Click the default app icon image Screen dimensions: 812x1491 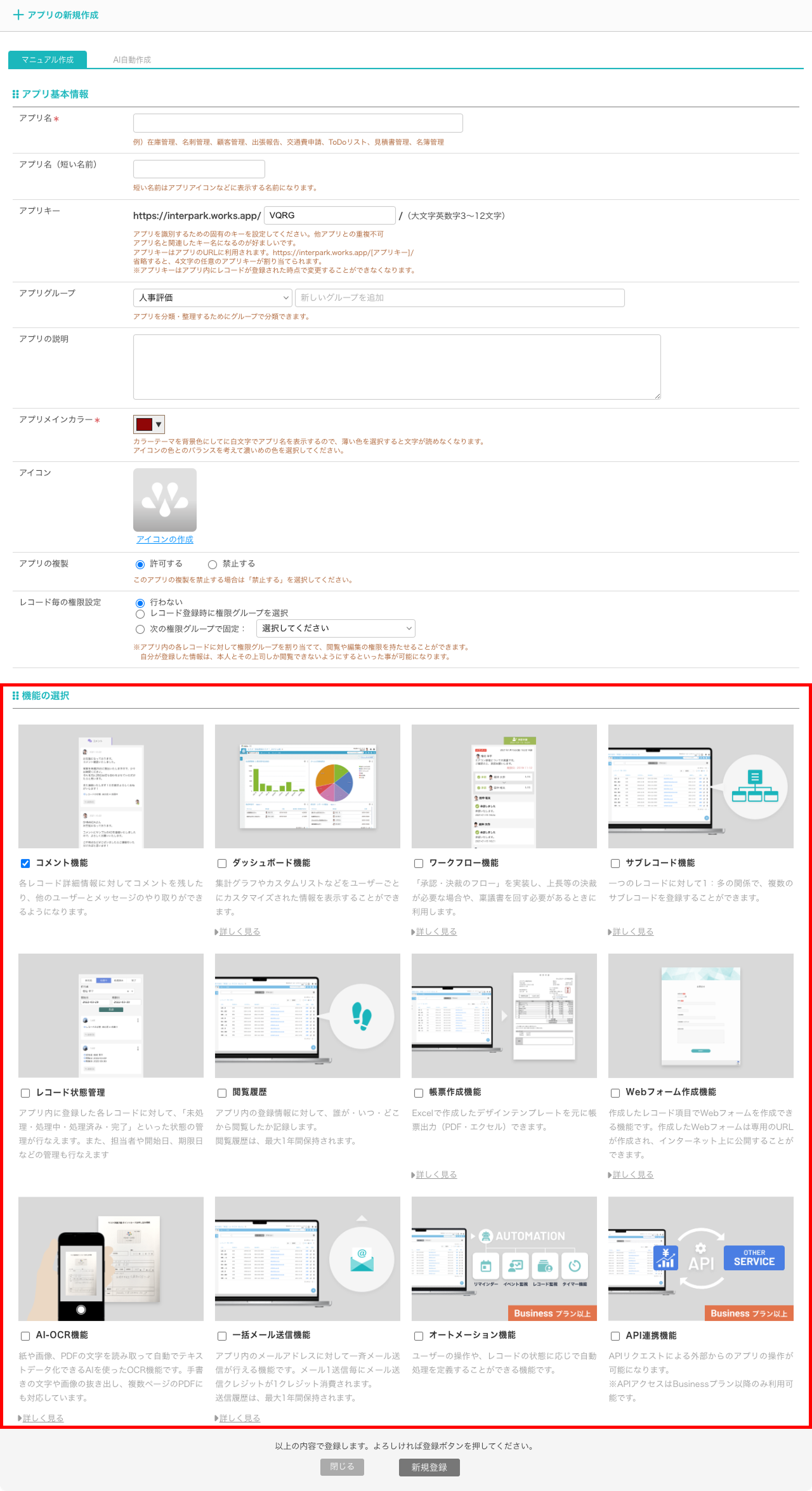[165, 500]
